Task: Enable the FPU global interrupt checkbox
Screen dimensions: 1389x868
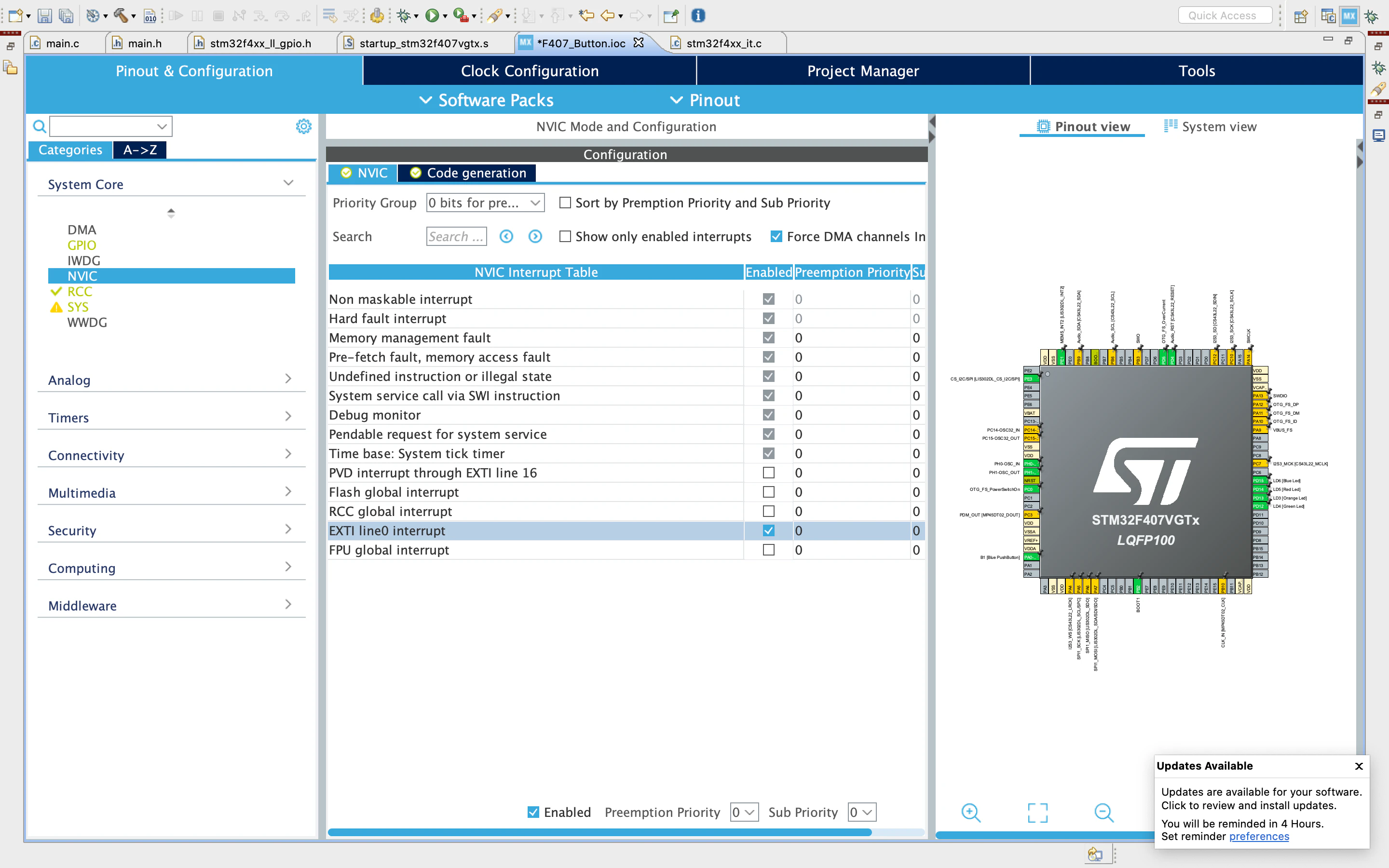Action: pos(768,550)
